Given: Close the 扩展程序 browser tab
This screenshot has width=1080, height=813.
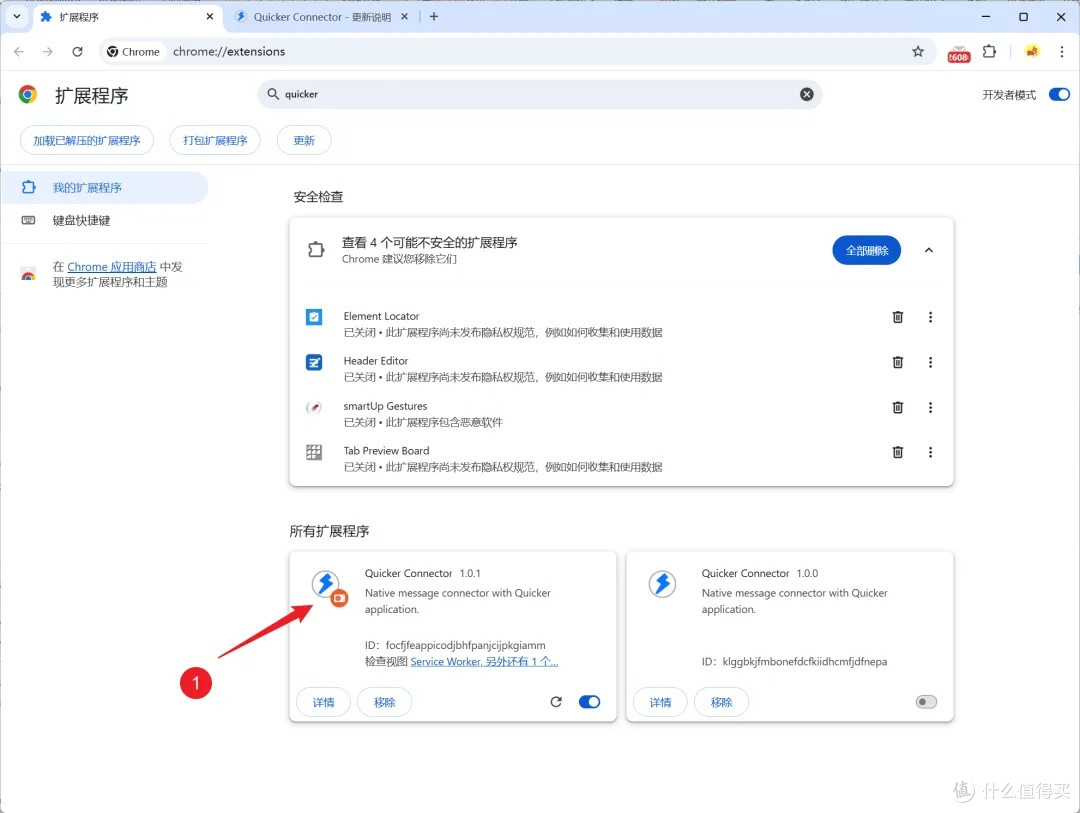Looking at the screenshot, I should point(210,17).
